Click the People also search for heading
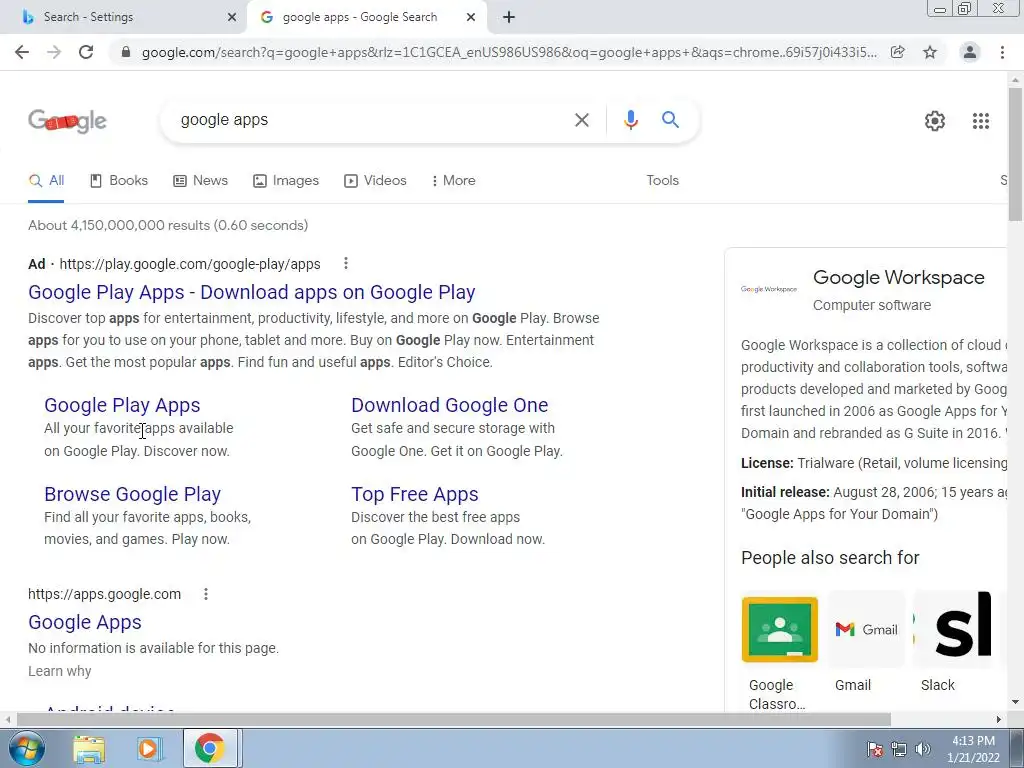This screenshot has width=1024, height=768. point(830,558)
